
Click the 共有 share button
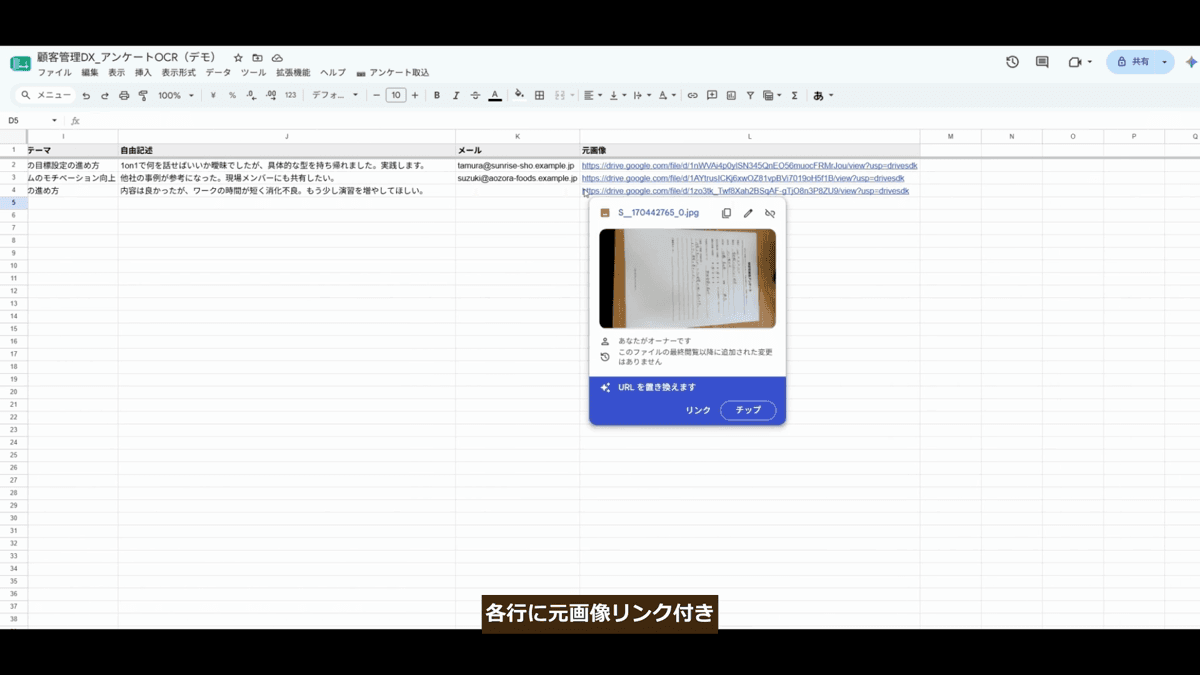[1132, 62]
